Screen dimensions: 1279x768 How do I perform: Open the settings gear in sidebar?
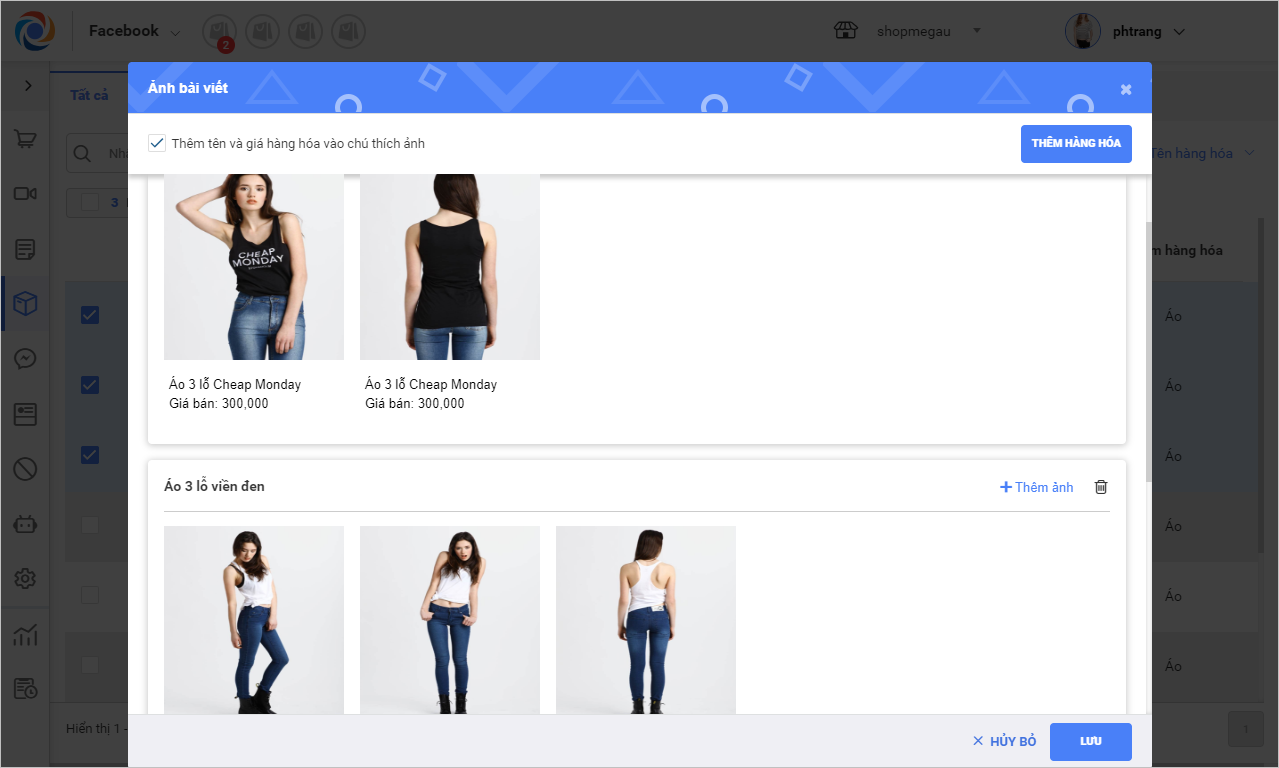point(25,578)
